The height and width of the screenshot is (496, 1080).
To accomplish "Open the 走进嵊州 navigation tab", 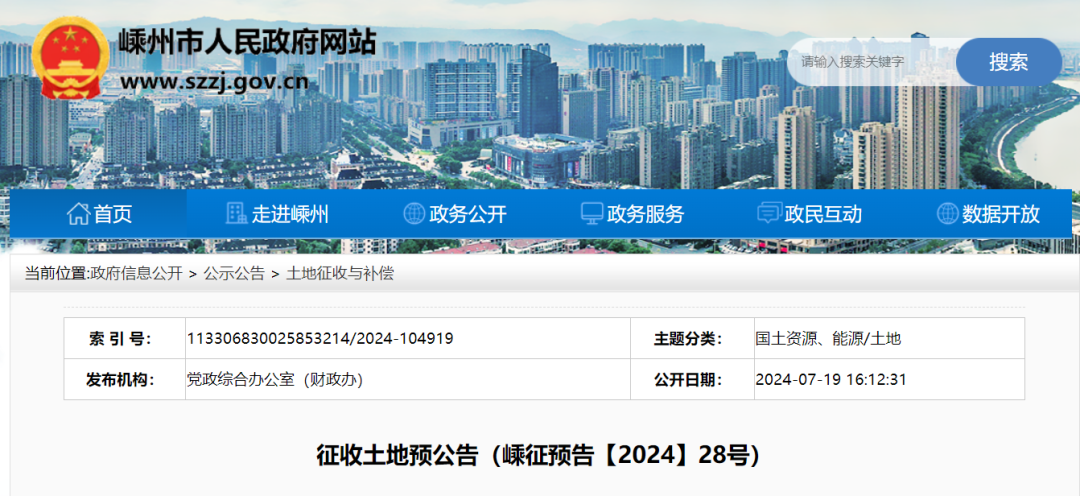I will pyautogui.click(x=276, y=214).
